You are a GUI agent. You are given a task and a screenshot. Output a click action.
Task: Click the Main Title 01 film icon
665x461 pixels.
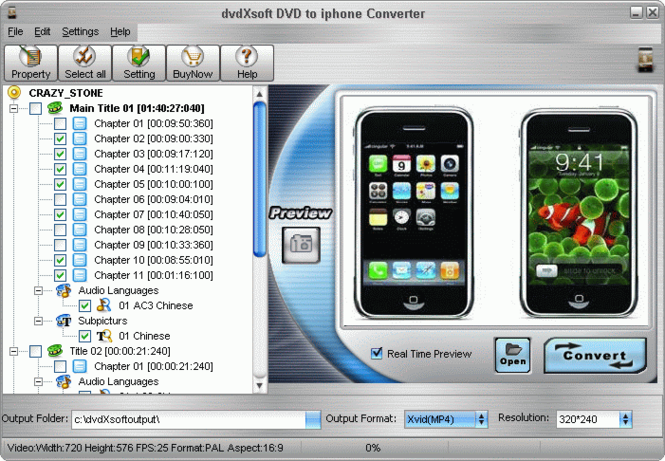click(55, 108)
